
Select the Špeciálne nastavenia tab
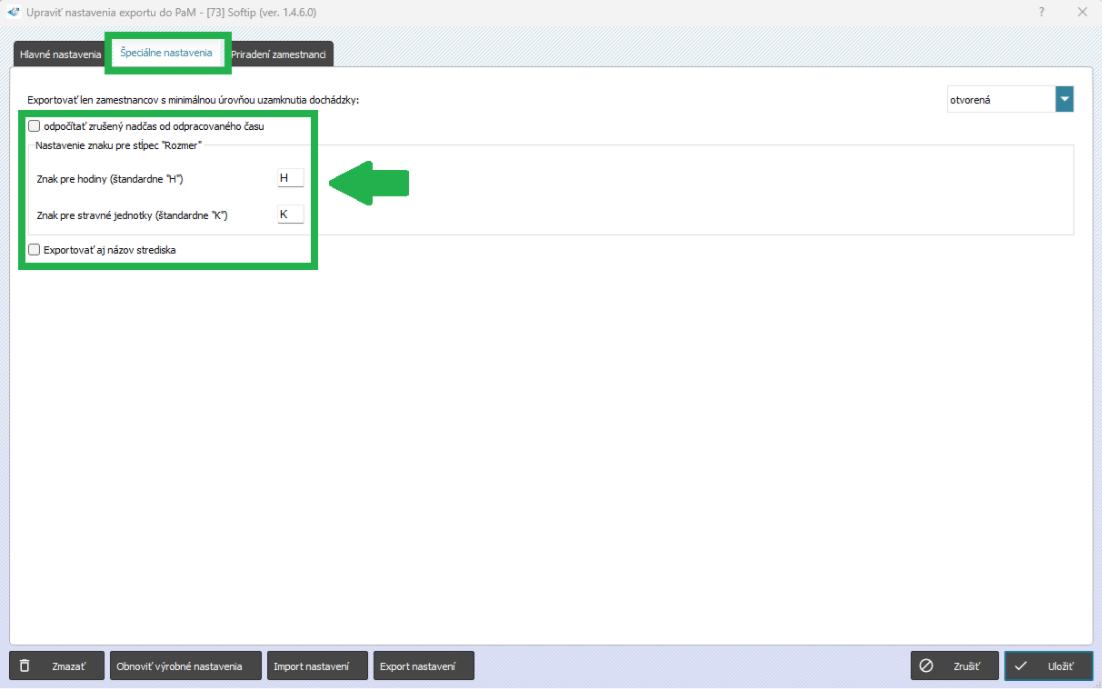[x=167, y=53]
